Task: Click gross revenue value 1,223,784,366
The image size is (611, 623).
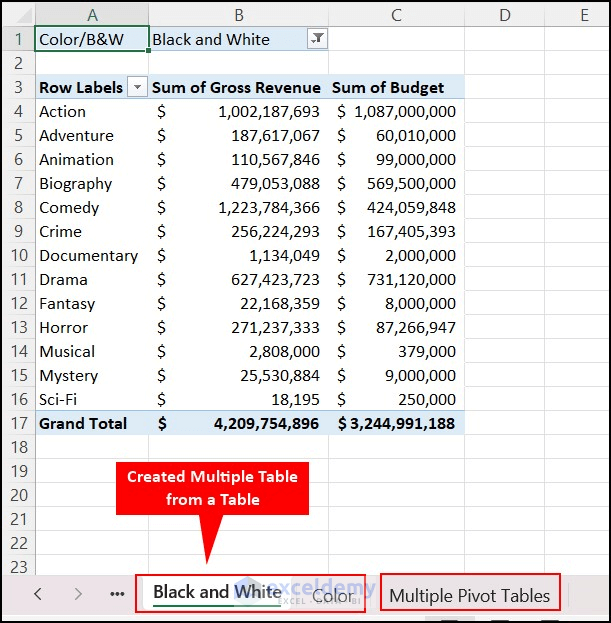Action: click(269, 208)
